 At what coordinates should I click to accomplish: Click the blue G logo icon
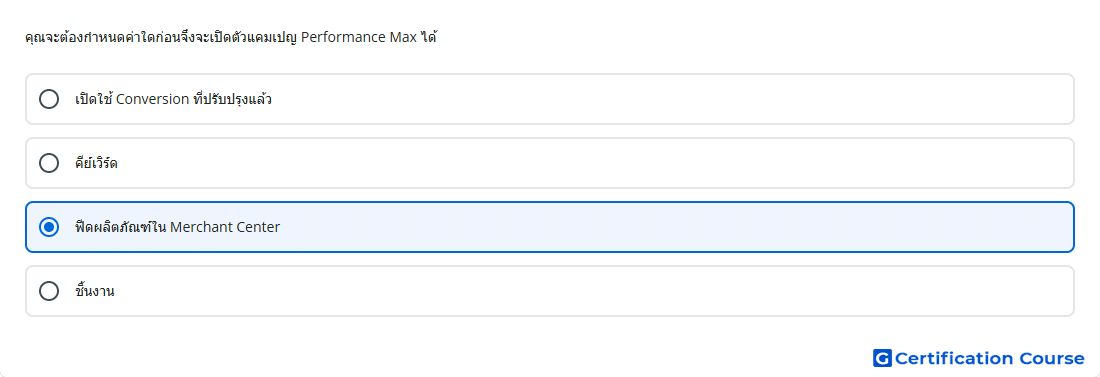point(882,358)
